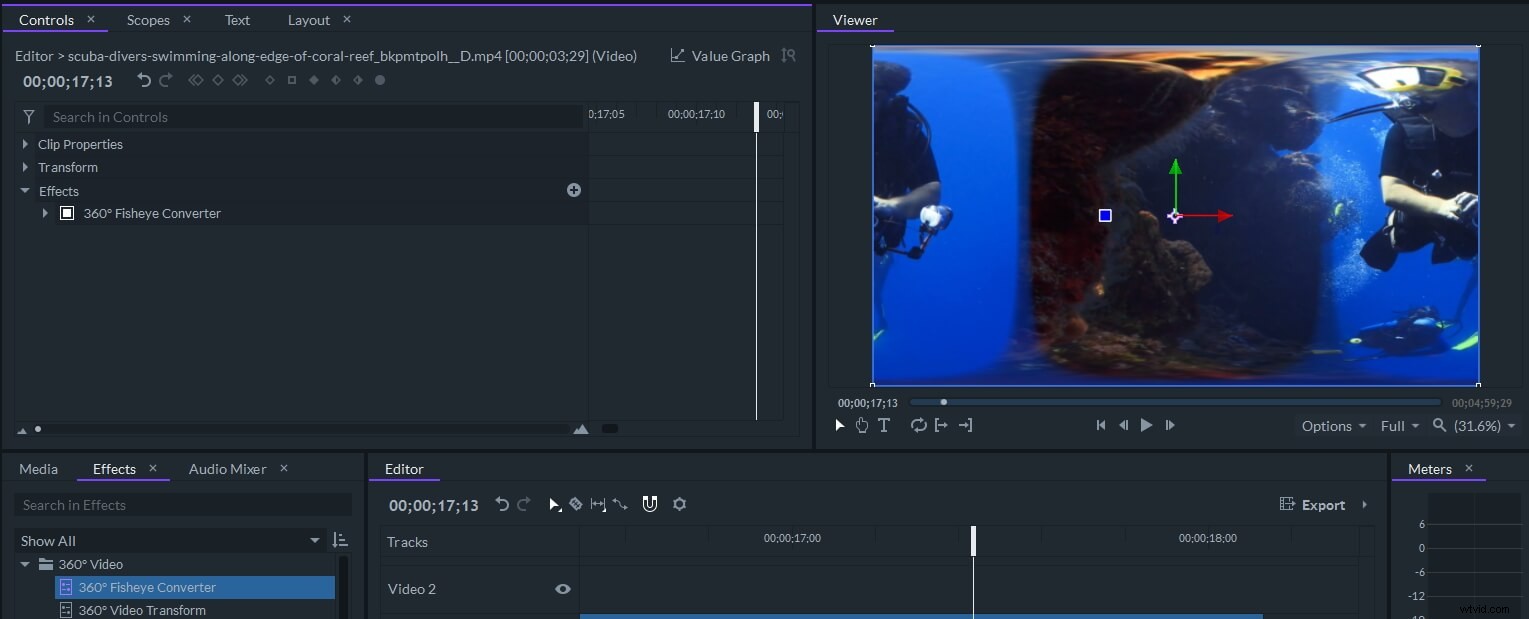Click the filter funnel icon in Controls
Image resolution: width=1529 pixels, height=619 pixels.
29,117
